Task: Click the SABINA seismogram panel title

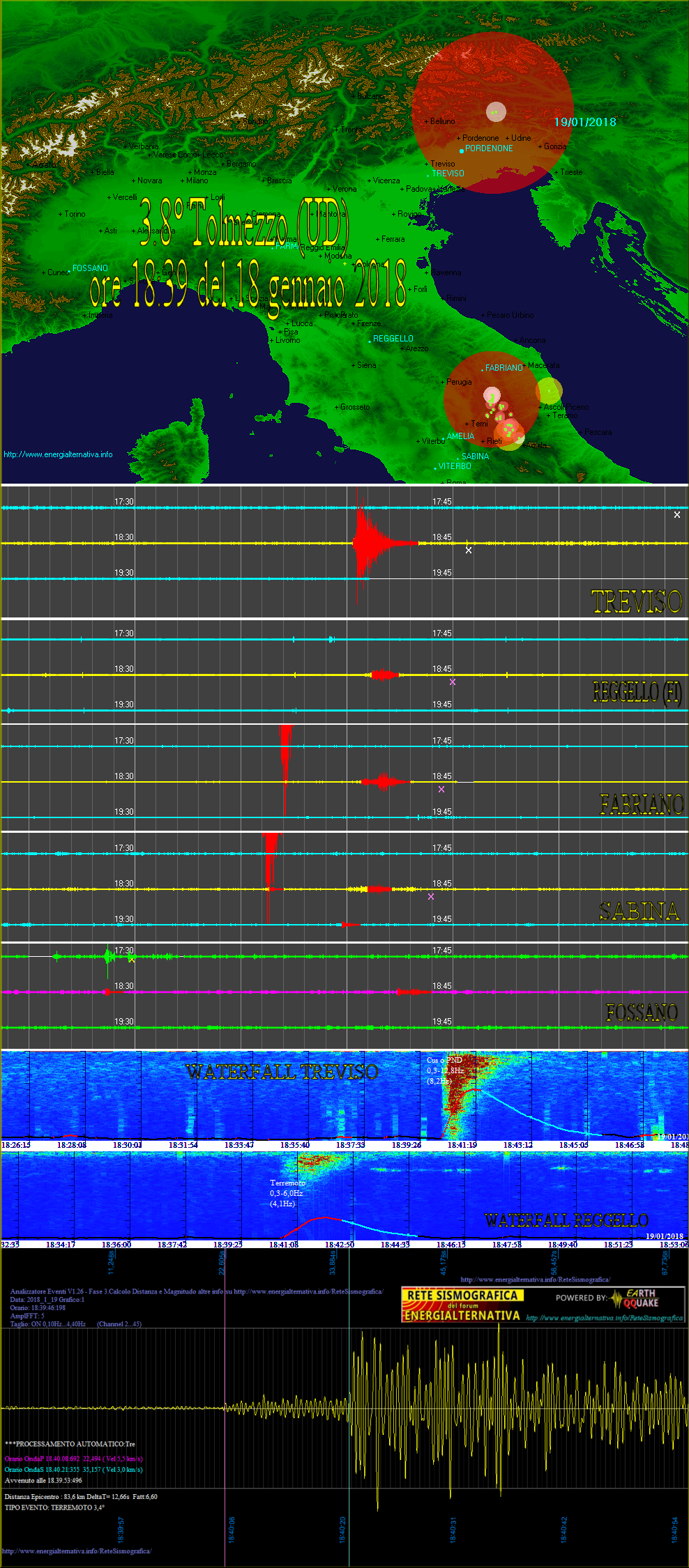Action: 639,911
